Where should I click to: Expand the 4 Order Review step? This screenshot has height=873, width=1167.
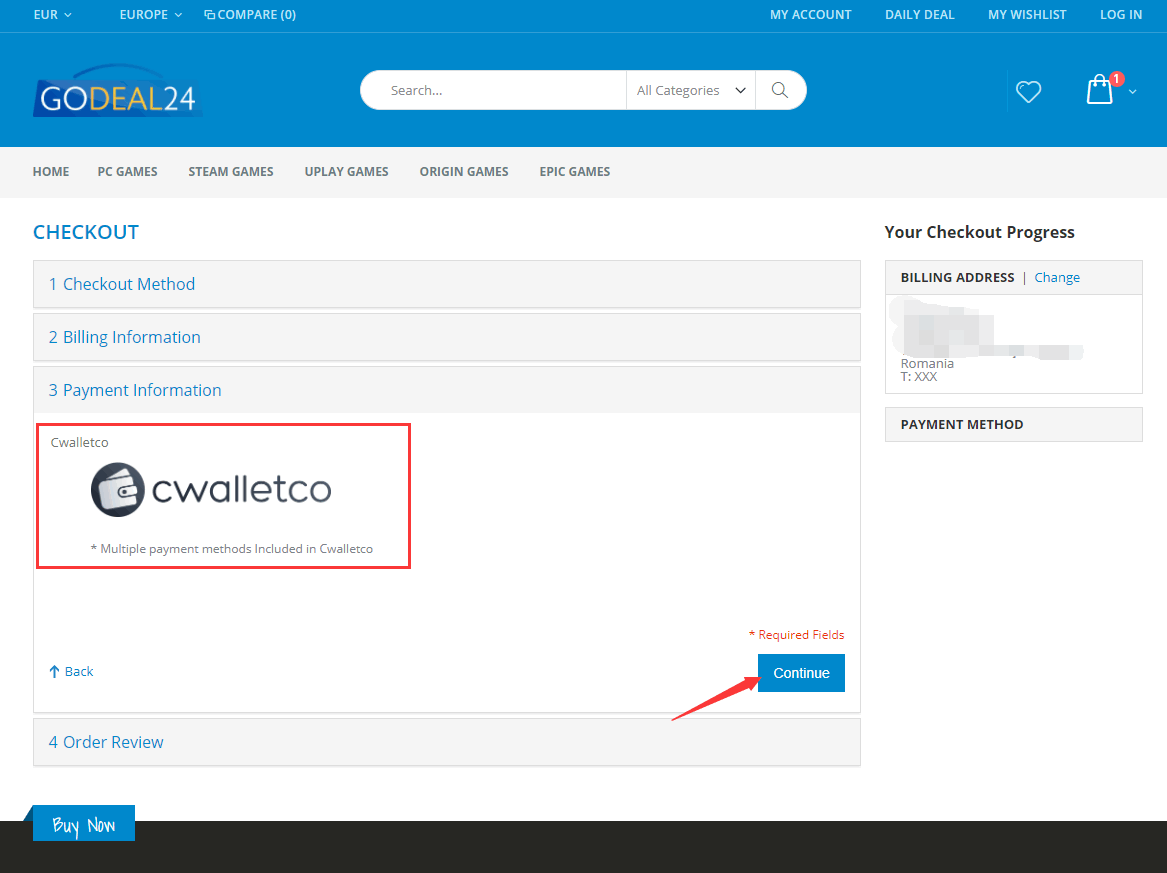[447, 742]
